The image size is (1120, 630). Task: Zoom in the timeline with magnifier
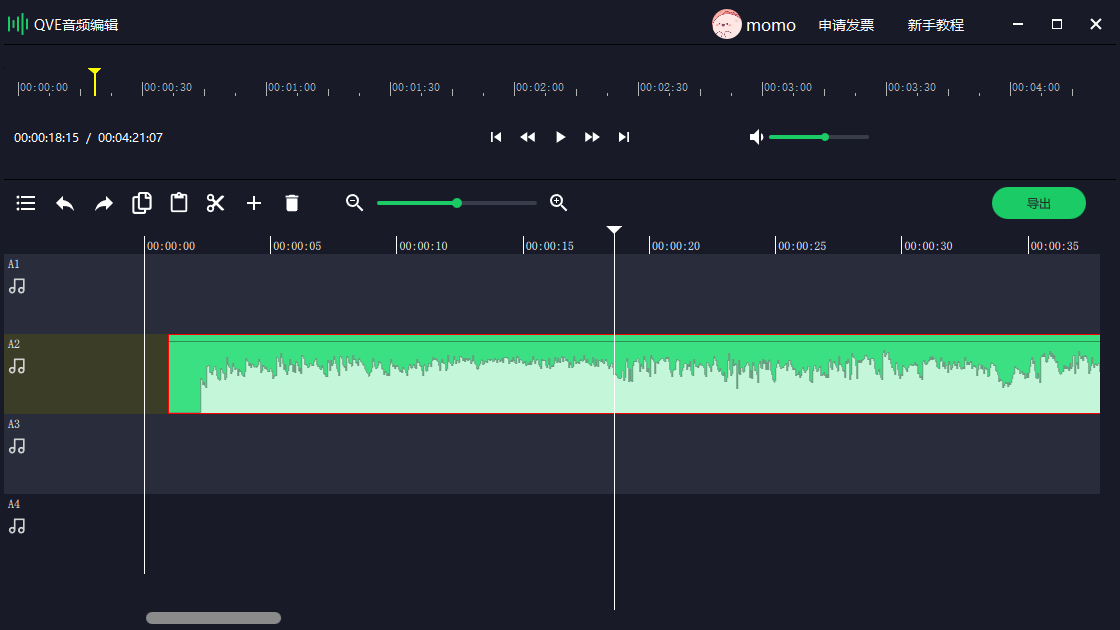click(559, 203)
